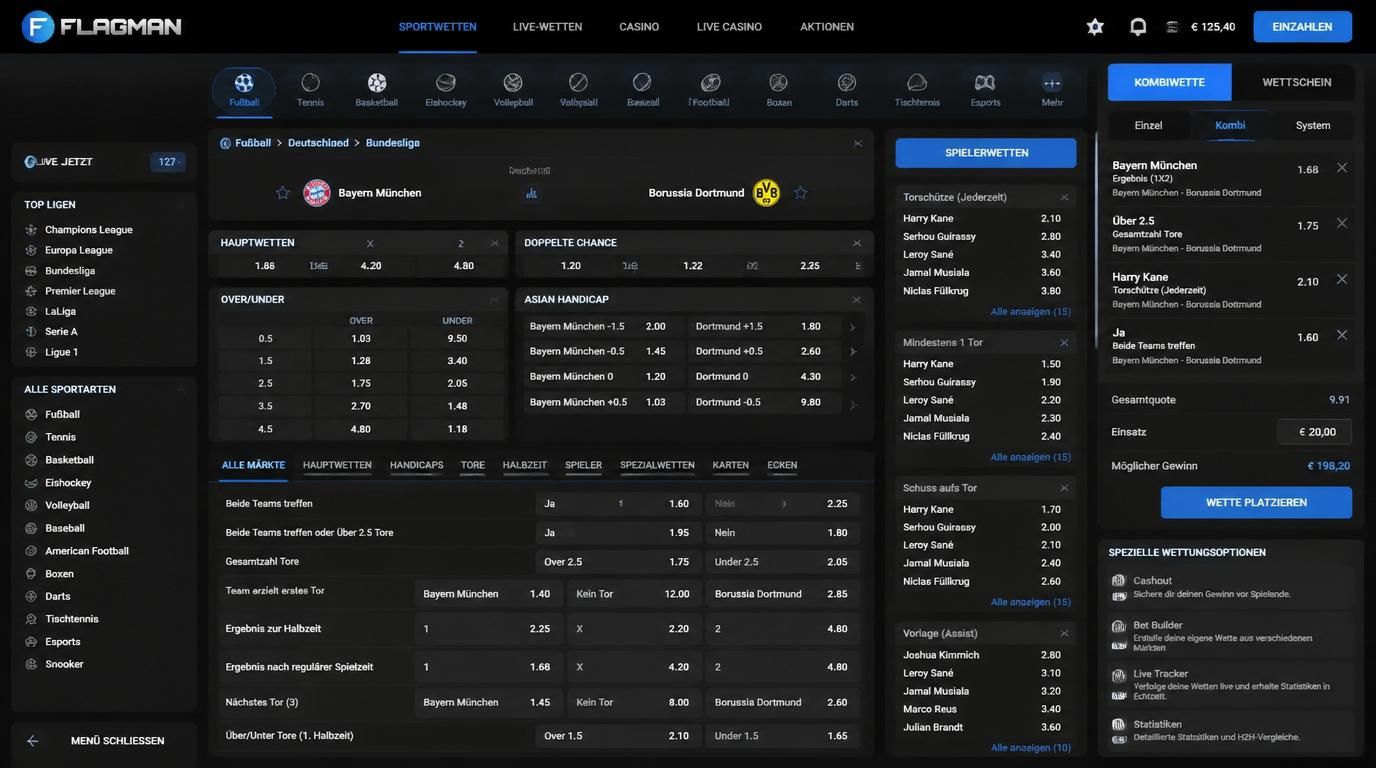Remove Harry Kane bet from slip
This screenshot has width=1376, height=768.
coord(1342,279)
